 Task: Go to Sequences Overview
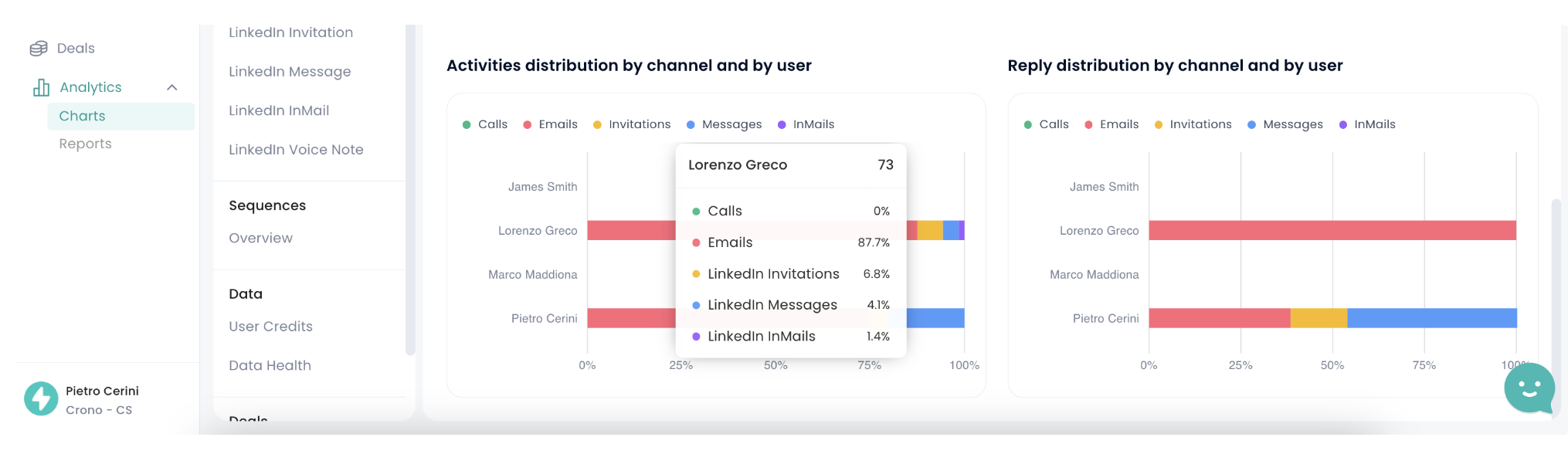coord(260,238)
